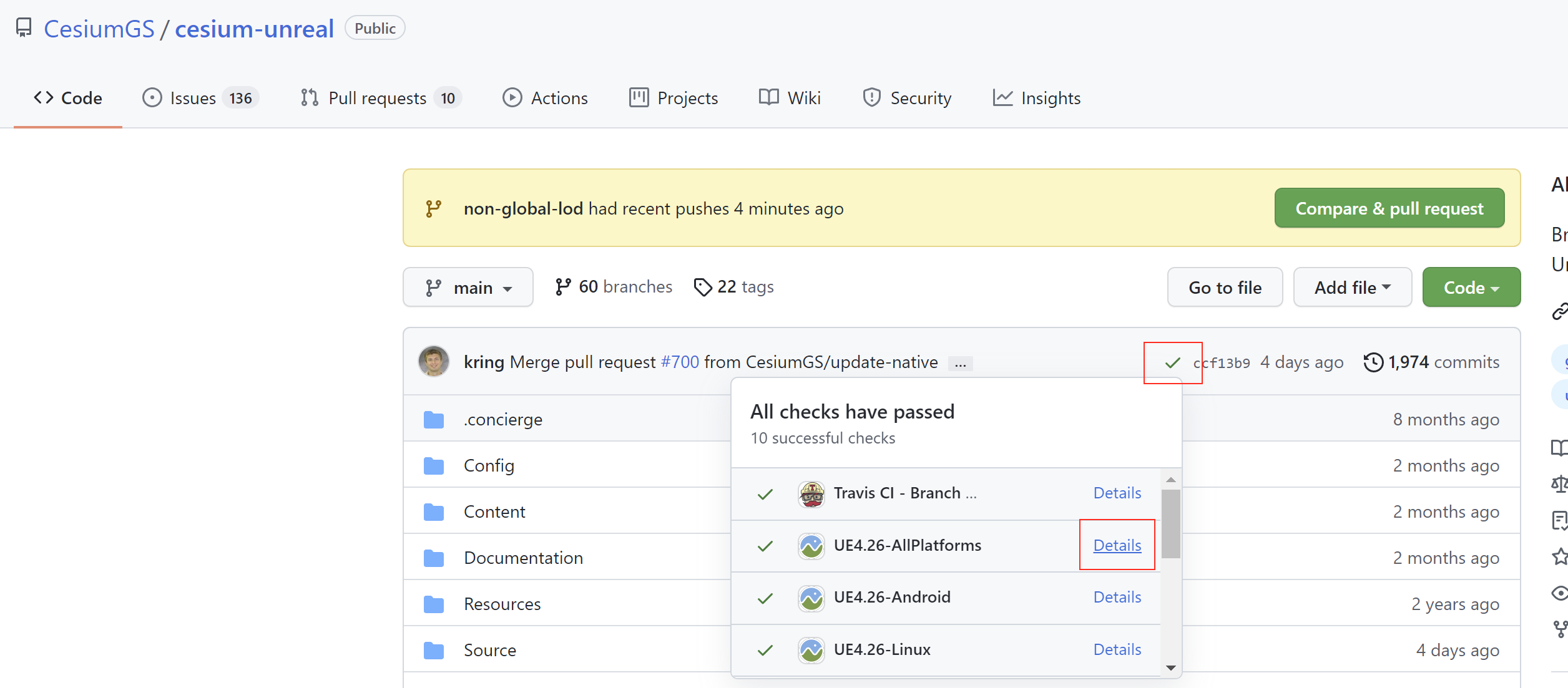Click the Source folder icon
1568x688 pixels.
point(434,650)
